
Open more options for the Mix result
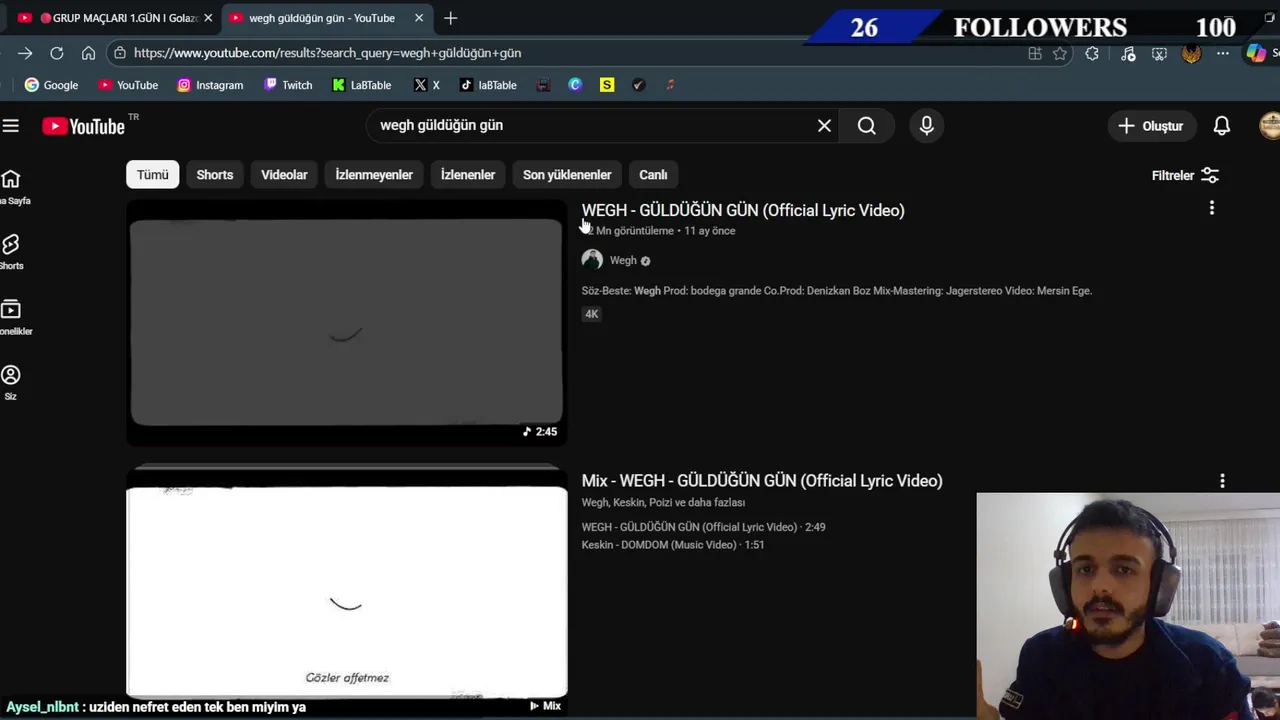[x=1222, y=481]
